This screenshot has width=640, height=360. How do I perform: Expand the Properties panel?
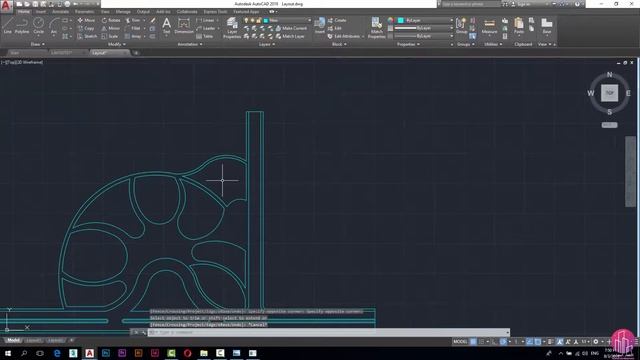click(408, 44)
